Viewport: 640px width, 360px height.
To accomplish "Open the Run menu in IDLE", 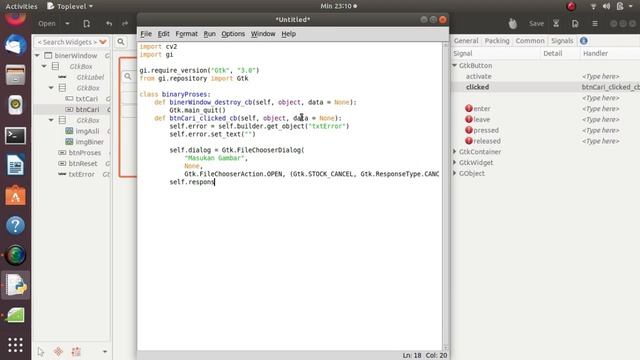I will (x=209, y=34).
